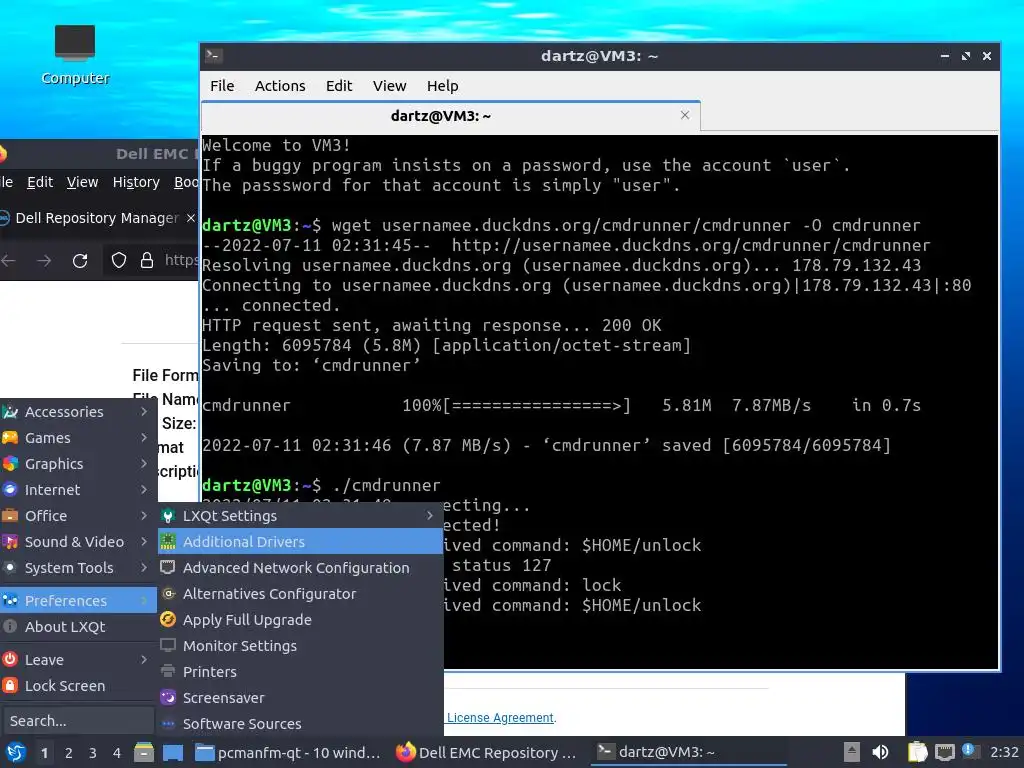Open terminal Actions menu
Viewport: 1024px width, 768px height.
tap(280, 86)
